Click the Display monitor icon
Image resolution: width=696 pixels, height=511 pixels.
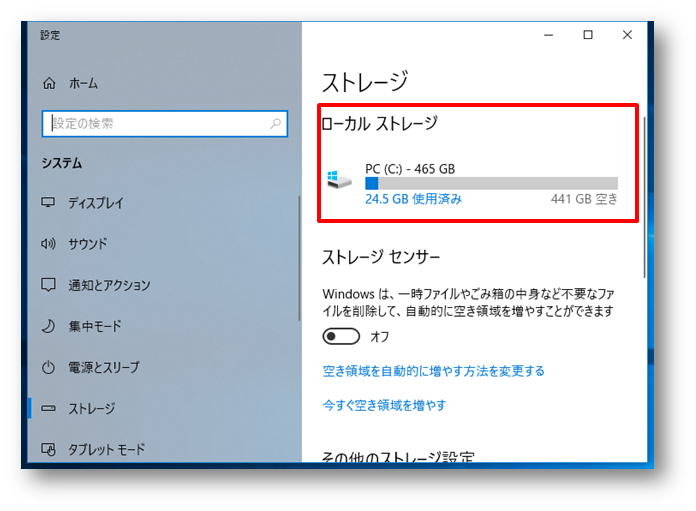pyautogui.click(x=48, y=202)
